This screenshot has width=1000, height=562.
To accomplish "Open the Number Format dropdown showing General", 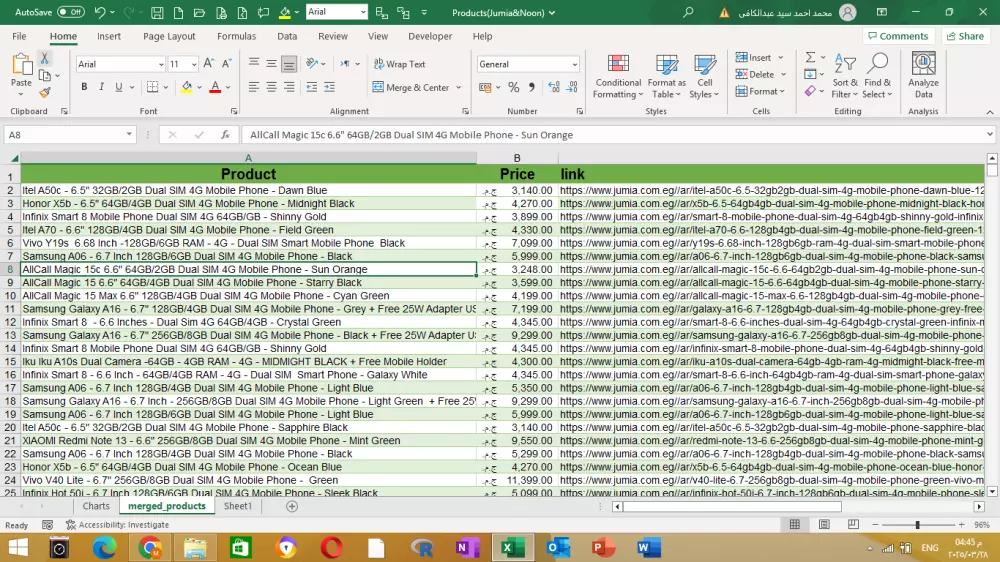I will click(528, 64).
